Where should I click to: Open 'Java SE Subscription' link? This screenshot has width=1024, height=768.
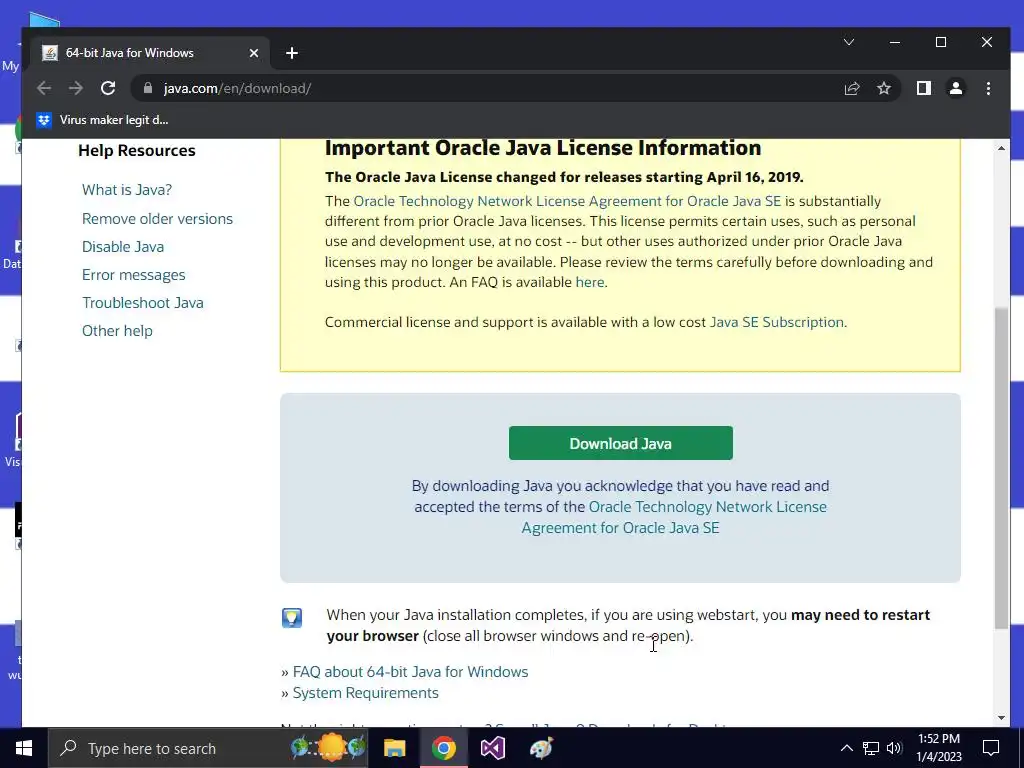point(777,323)
